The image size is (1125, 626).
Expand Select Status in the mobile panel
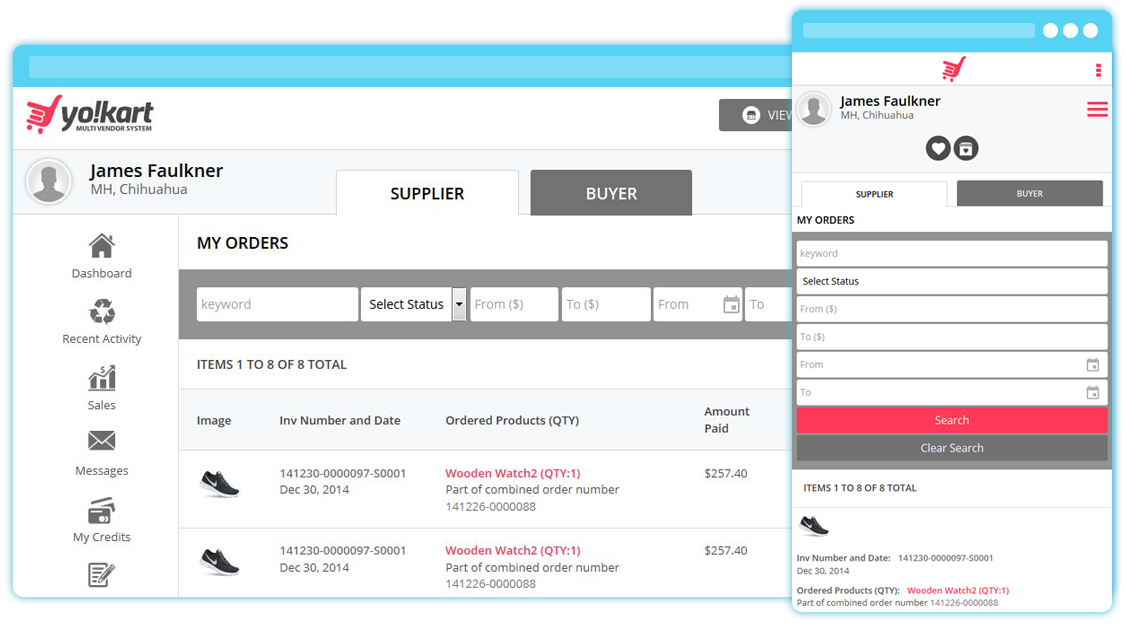[951, 281]
